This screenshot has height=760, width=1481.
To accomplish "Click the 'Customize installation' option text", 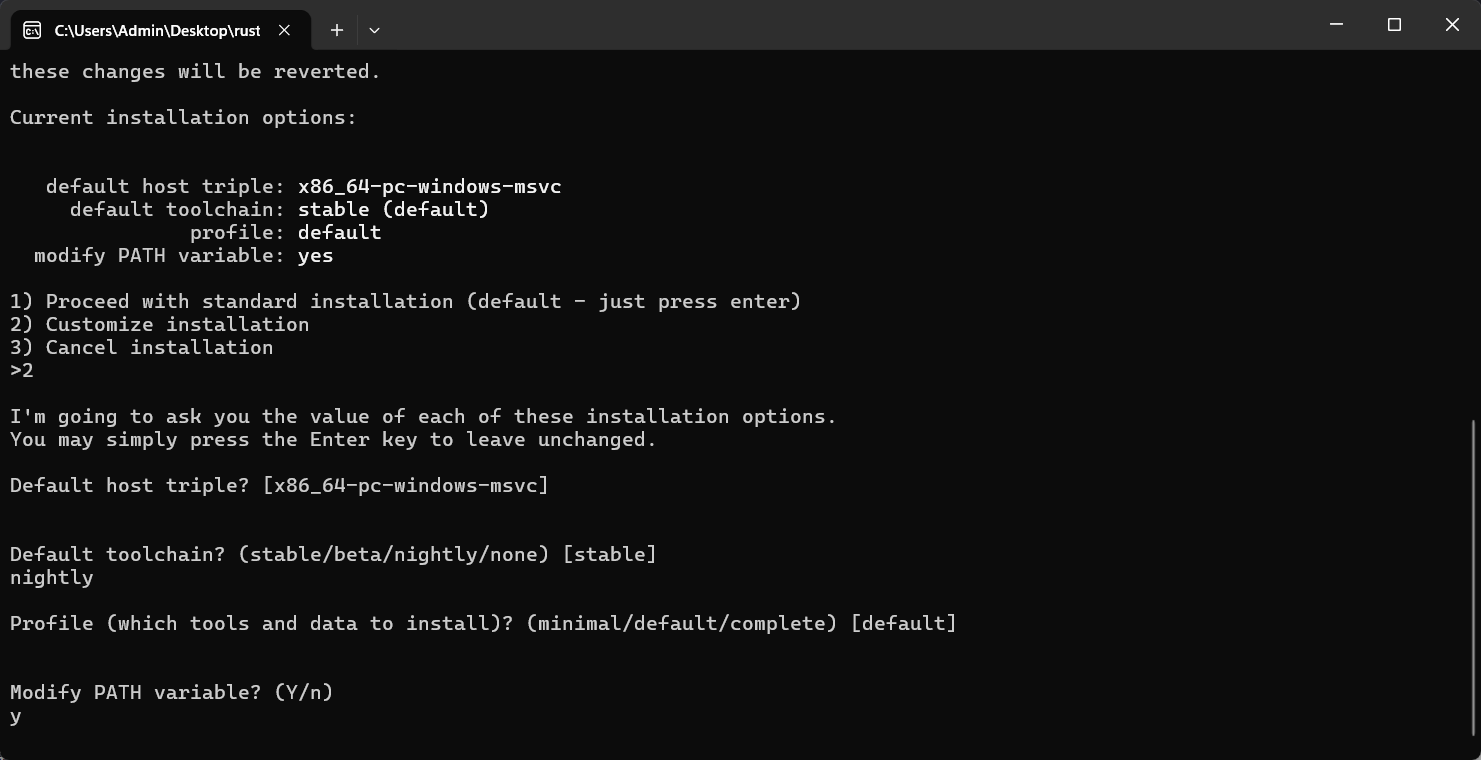I will [x=177, y=324].
